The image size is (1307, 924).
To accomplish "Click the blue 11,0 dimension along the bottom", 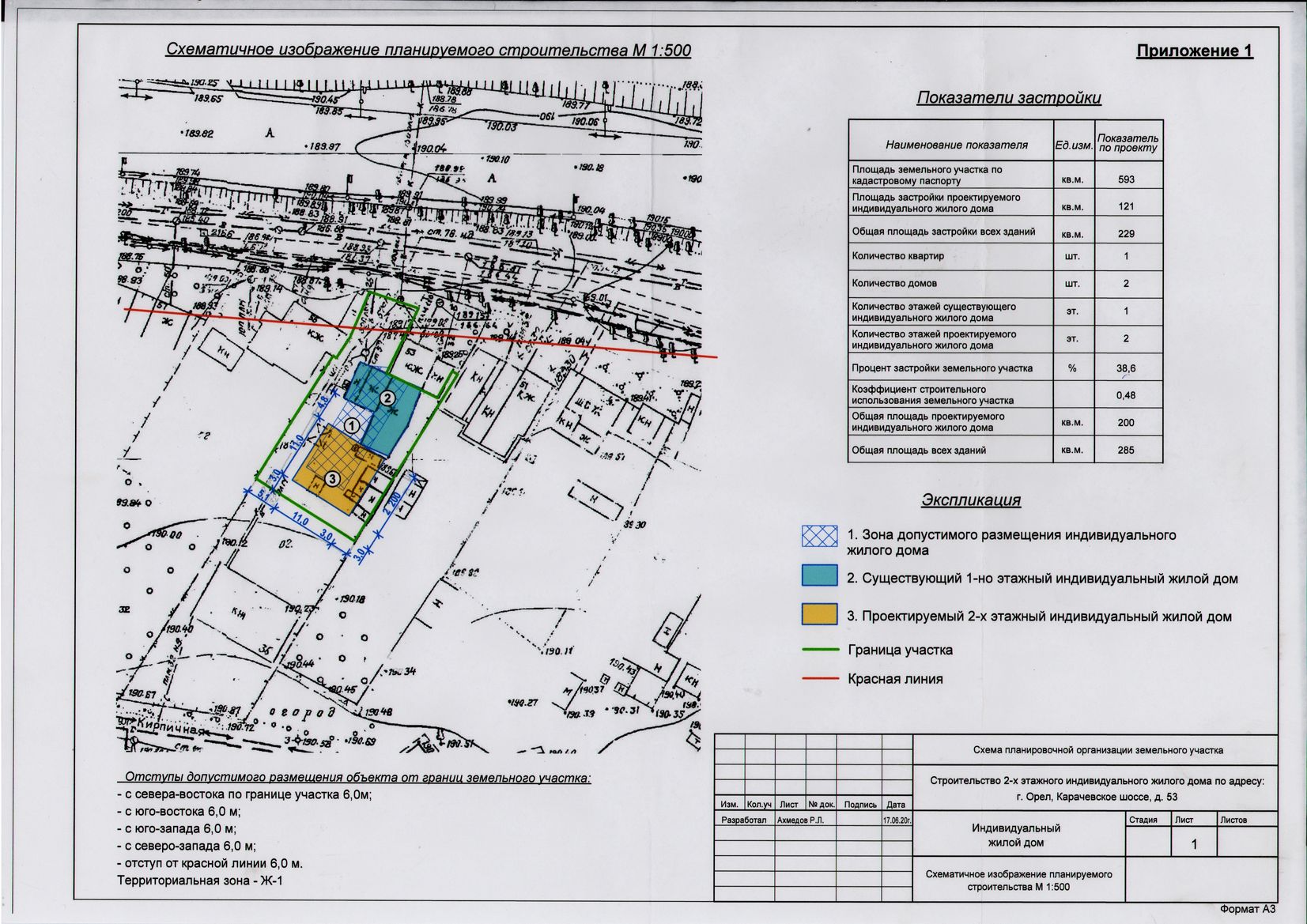I will tap(299, 519).
